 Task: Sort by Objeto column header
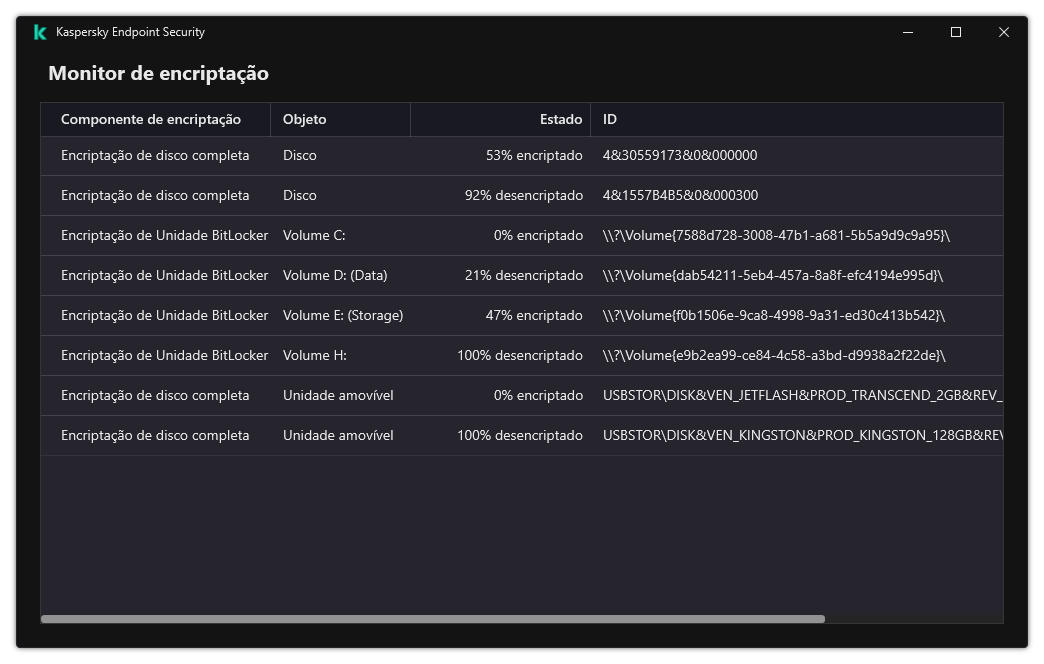[x=305, y=119]
